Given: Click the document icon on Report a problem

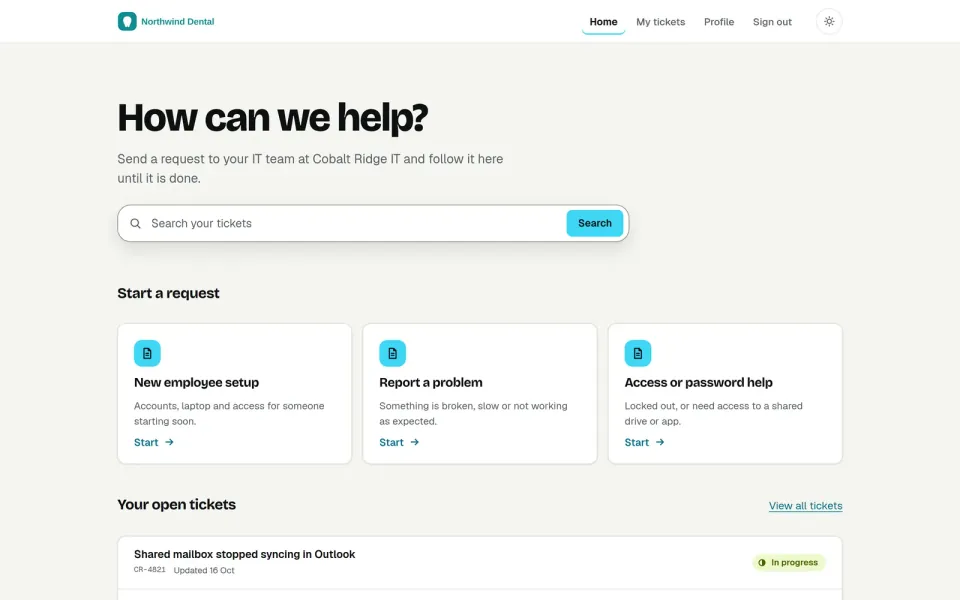Looking at the screenshot, I should (x=392, y=353).
